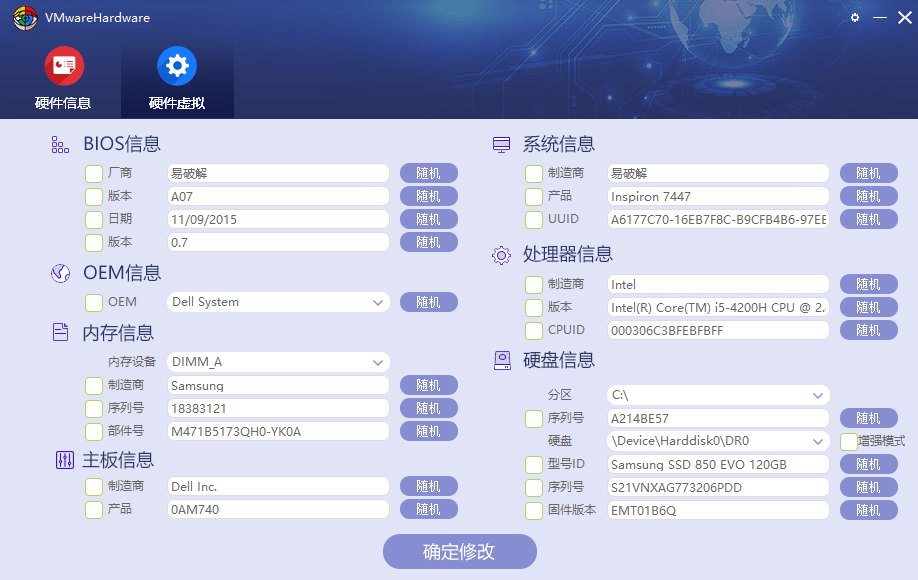The height and width of the screenshot is (580, 918).
Task: Enable memory 序列号 checkbox
Action: 94,409
